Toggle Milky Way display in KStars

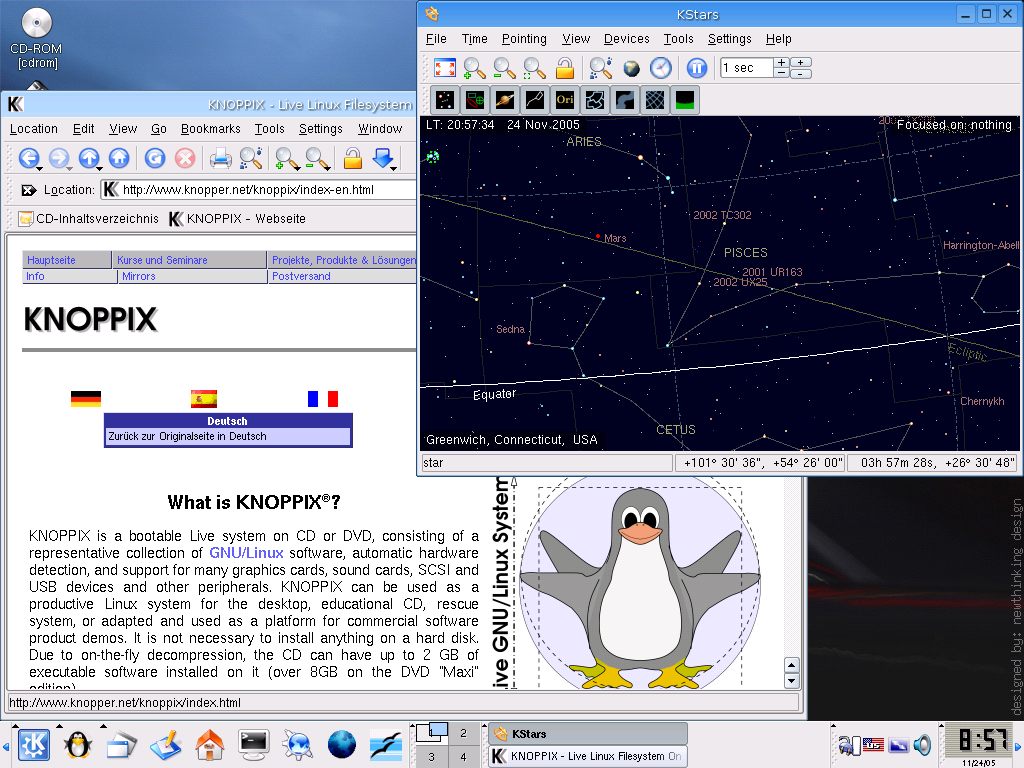click(625, 100)
